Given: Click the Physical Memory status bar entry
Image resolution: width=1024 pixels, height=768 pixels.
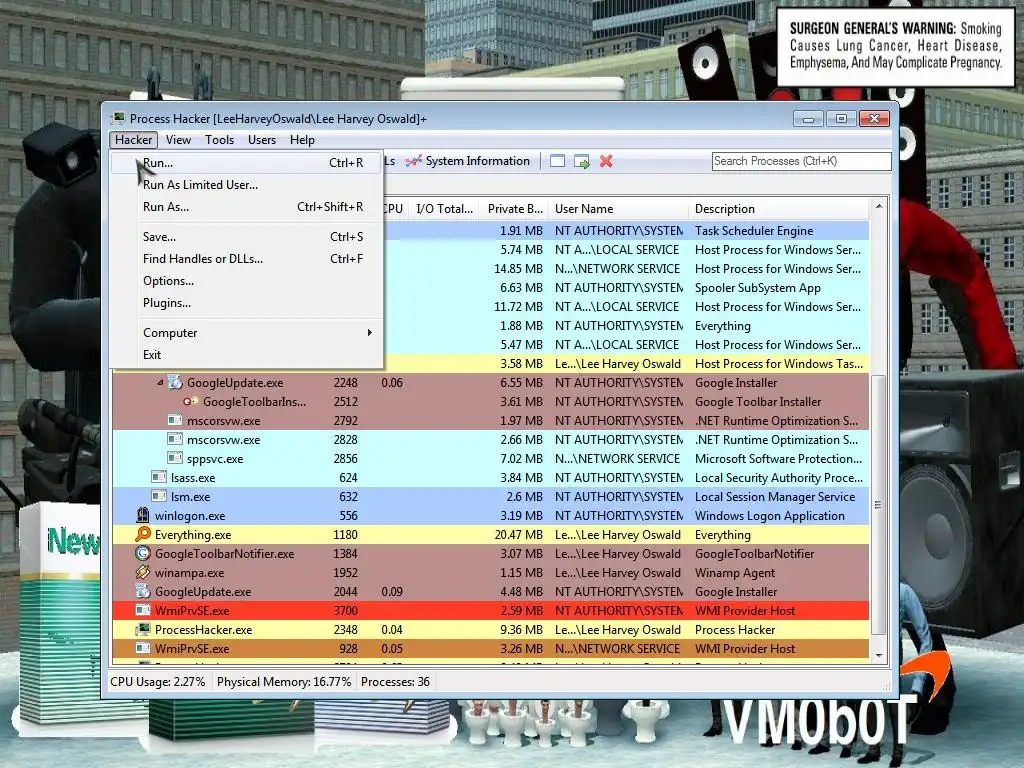Looking at the screenshot, I should pyautogui.click(x=283, y=682).
